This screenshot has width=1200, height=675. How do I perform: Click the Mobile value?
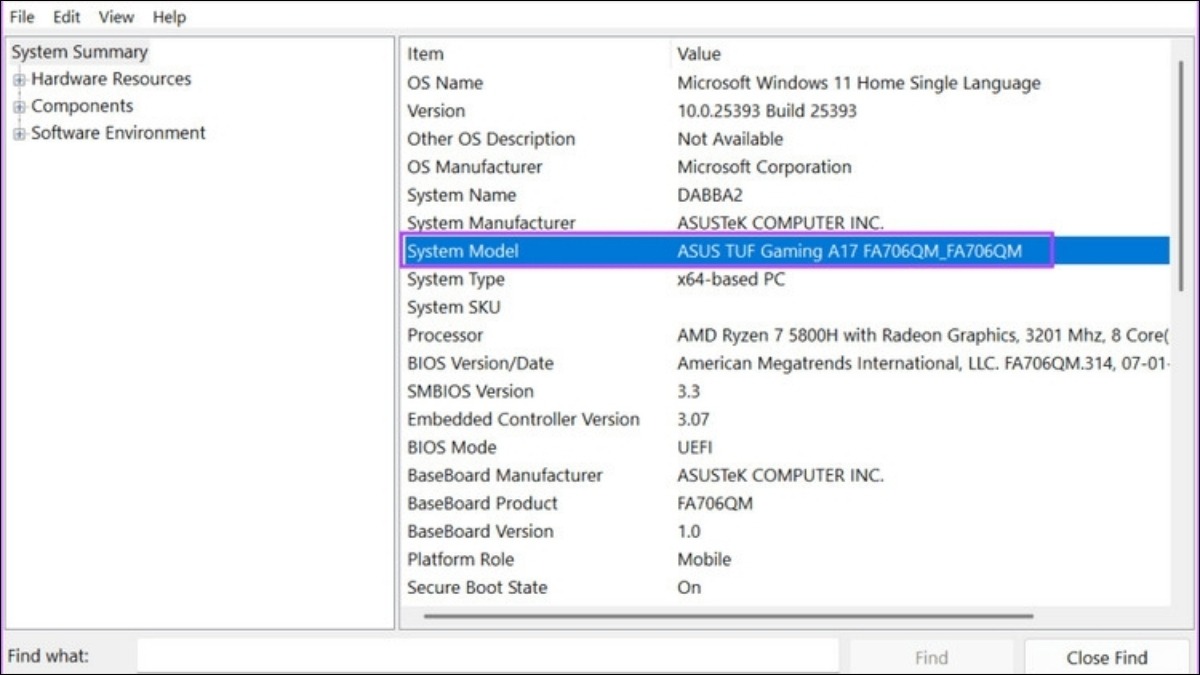pyautogui.click(x=704, y=559)
